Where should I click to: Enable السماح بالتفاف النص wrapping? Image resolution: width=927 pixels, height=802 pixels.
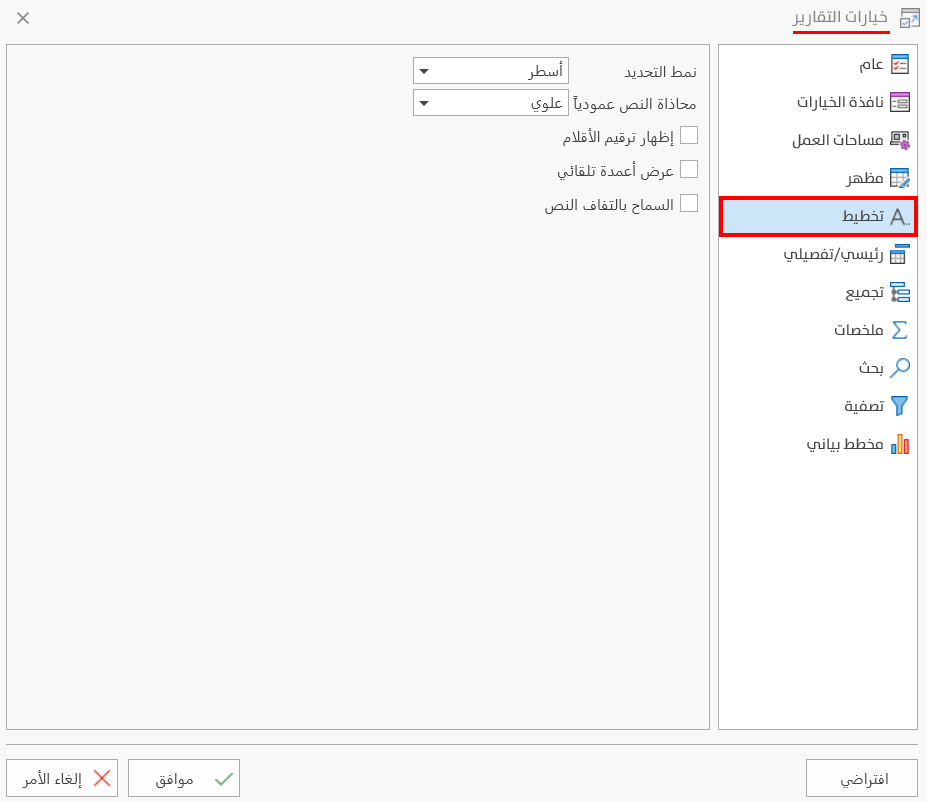pos(689,202)
